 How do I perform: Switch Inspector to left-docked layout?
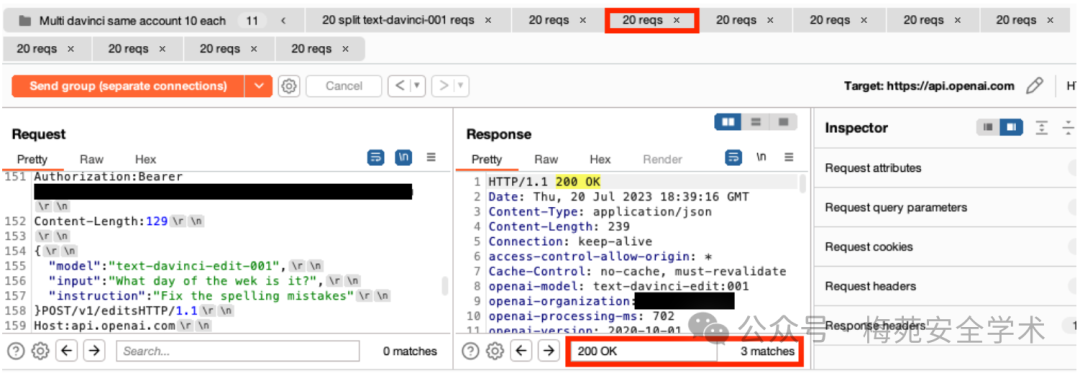pyautogui.click(x=988, y=127)
